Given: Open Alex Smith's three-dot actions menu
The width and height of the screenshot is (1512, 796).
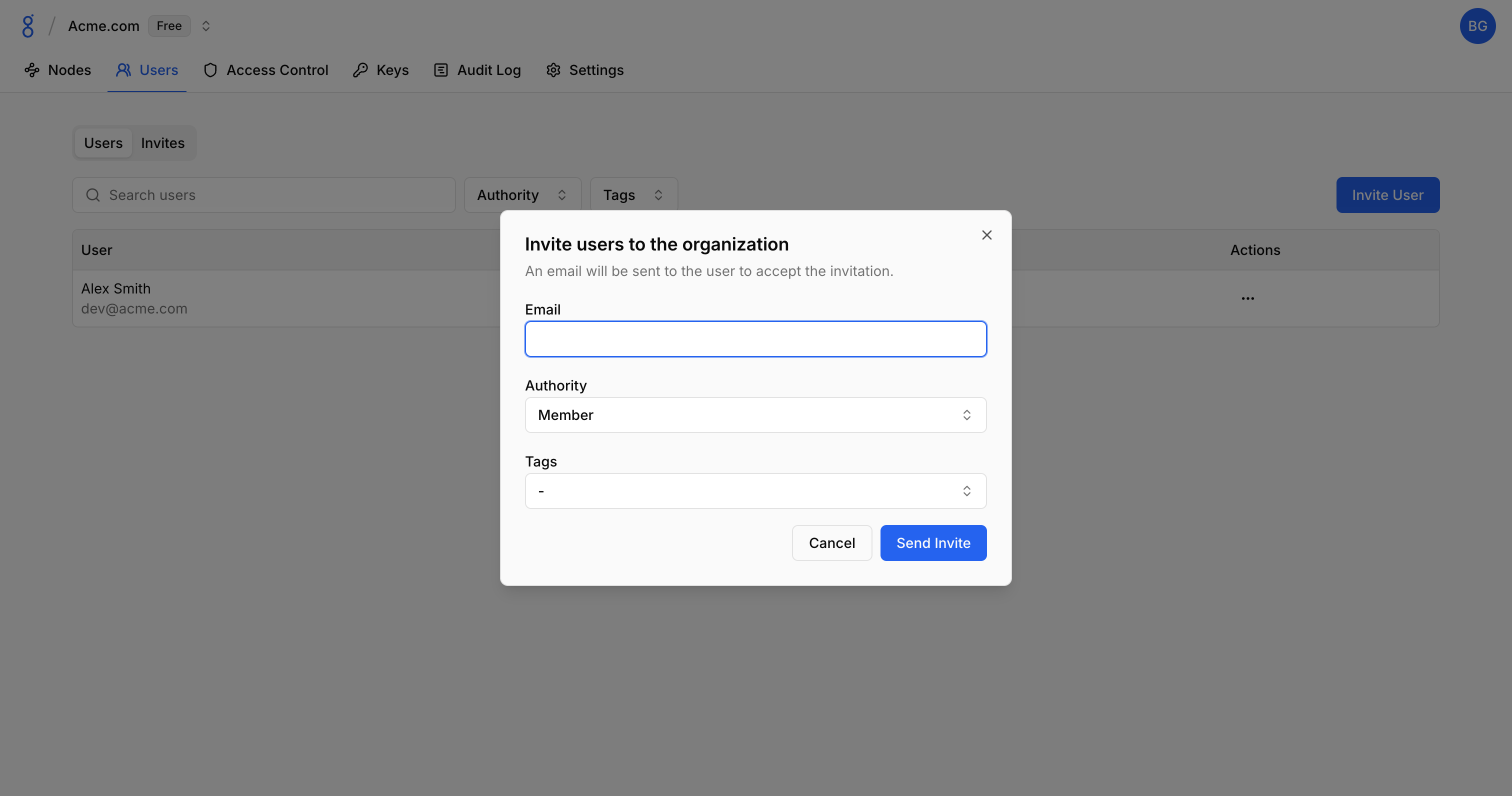Looking at the screenshot, I should pos(1247,298).
